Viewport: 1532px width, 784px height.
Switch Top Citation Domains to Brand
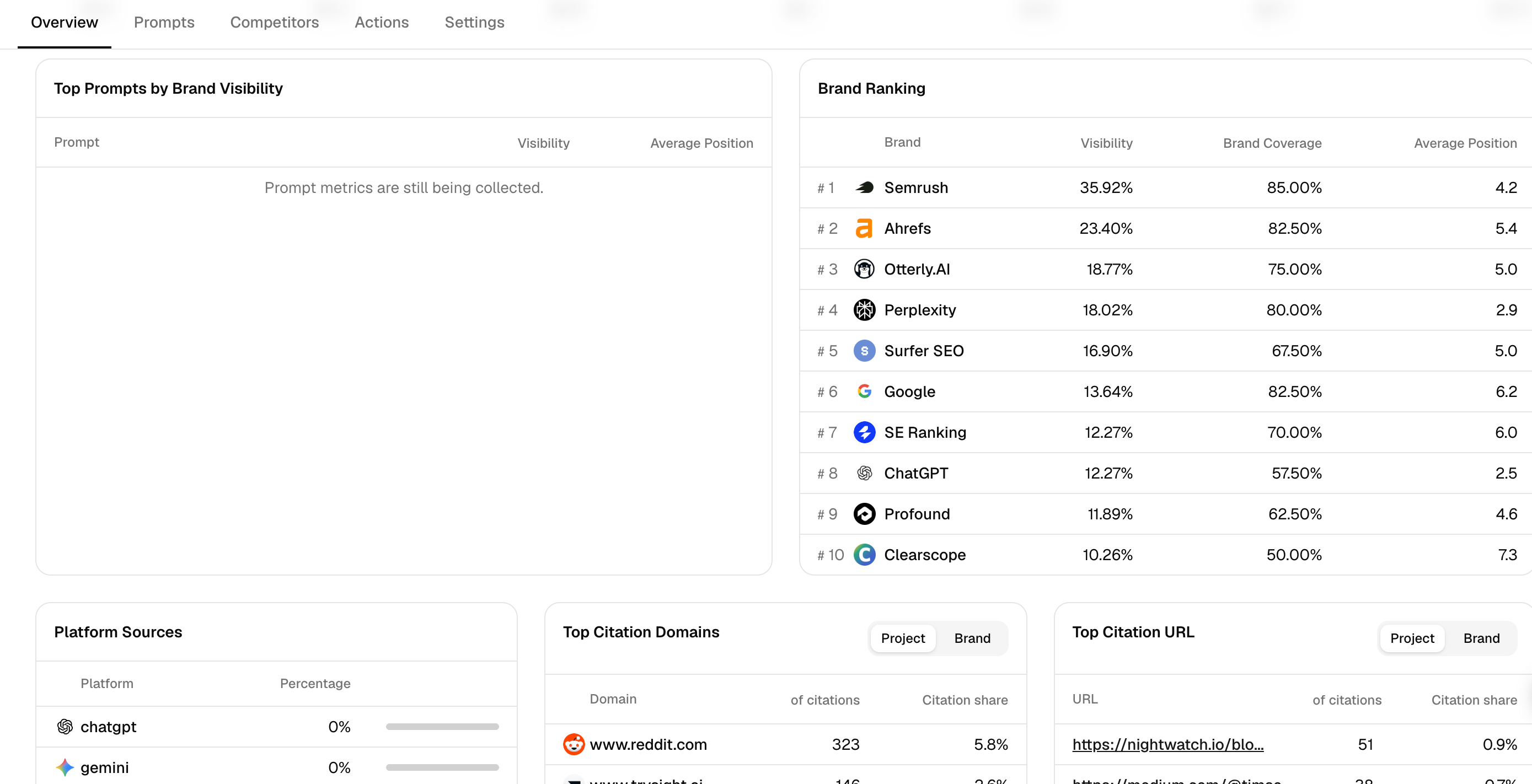972,638
